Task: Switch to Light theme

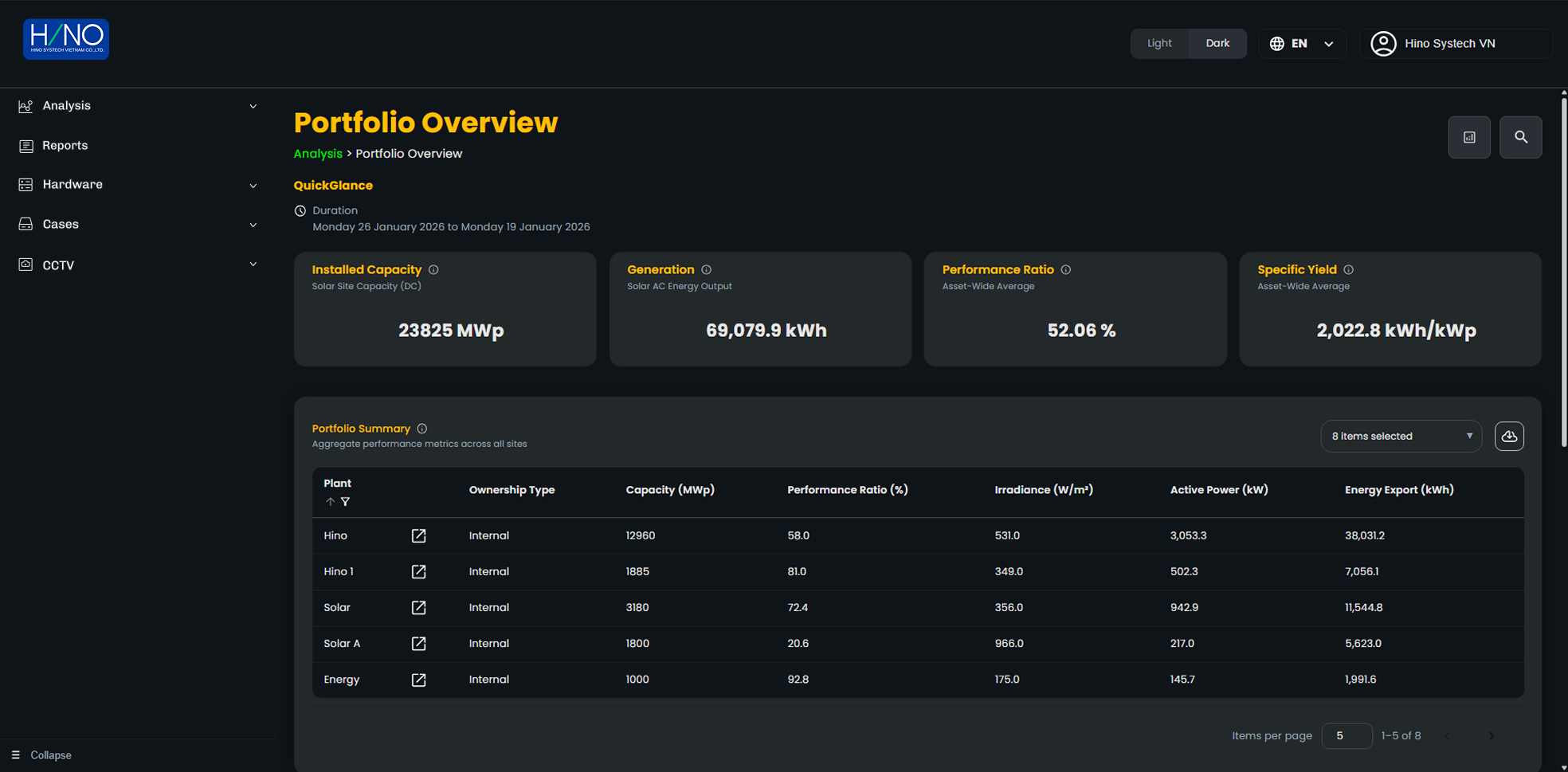Action: [x=1159, y=44]
